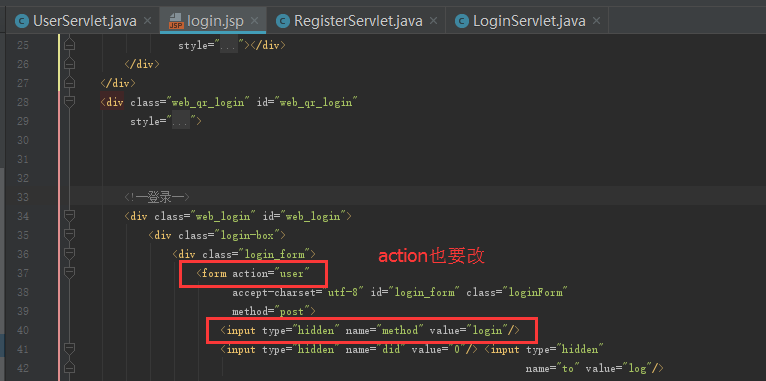This screenshot has height=381, width=766.
Task: Toggle the fold marker on line 41
Action: (70, 349)
